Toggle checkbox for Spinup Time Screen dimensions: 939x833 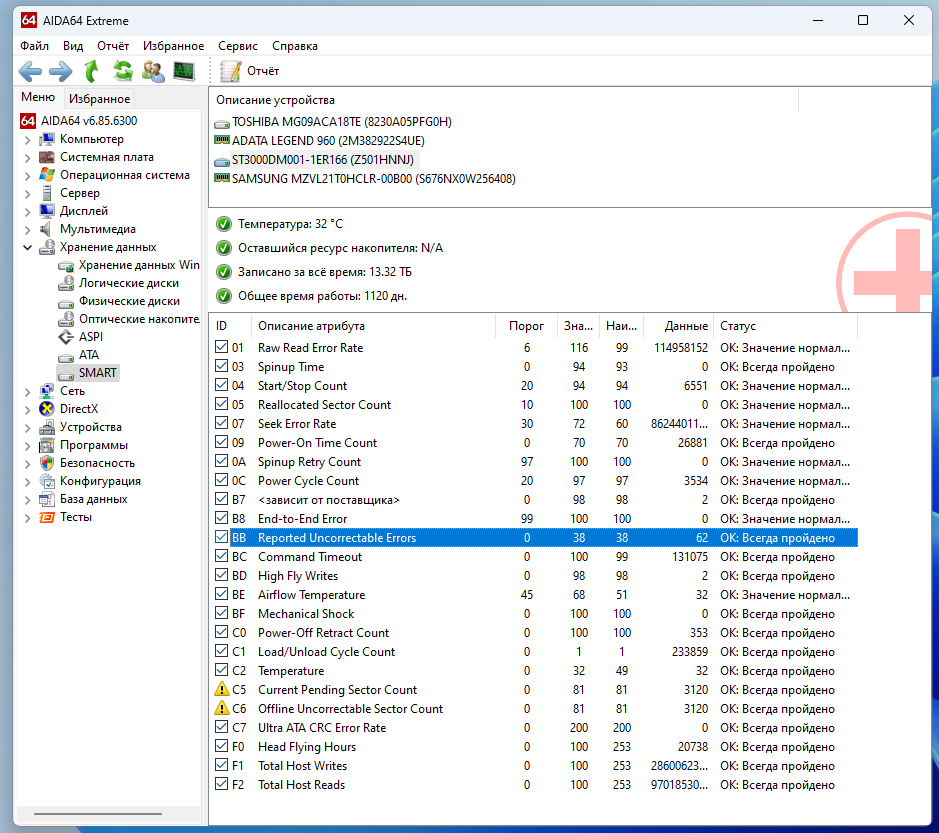tap(222, 366)
